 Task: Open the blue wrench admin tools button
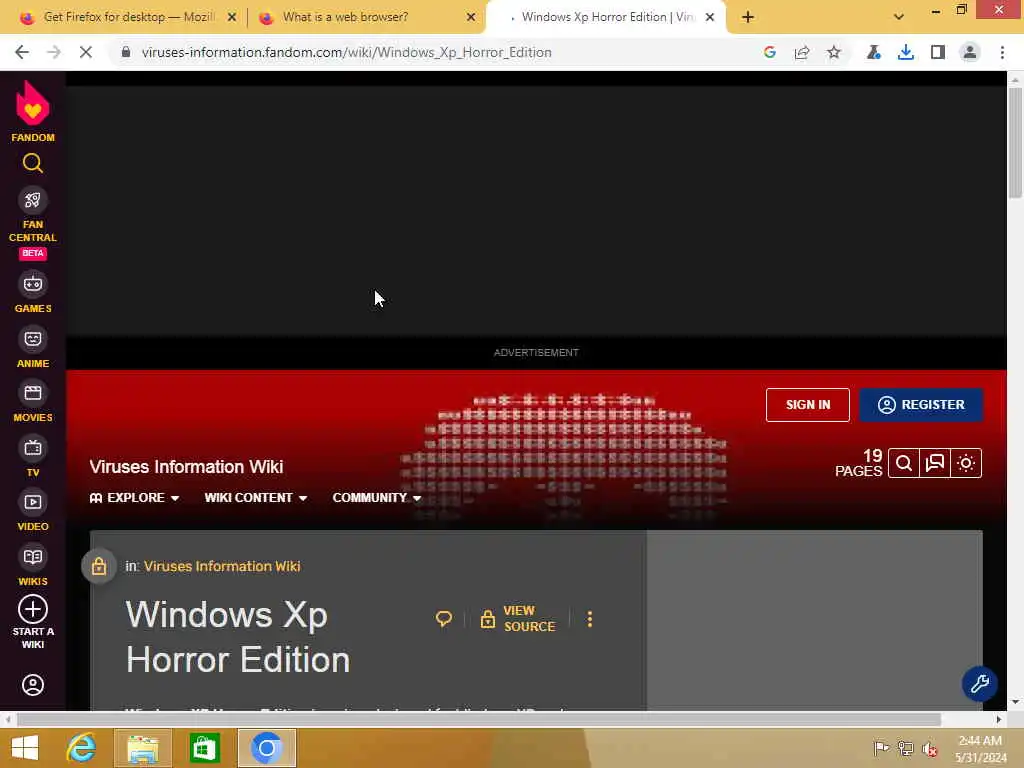(980, 684)
